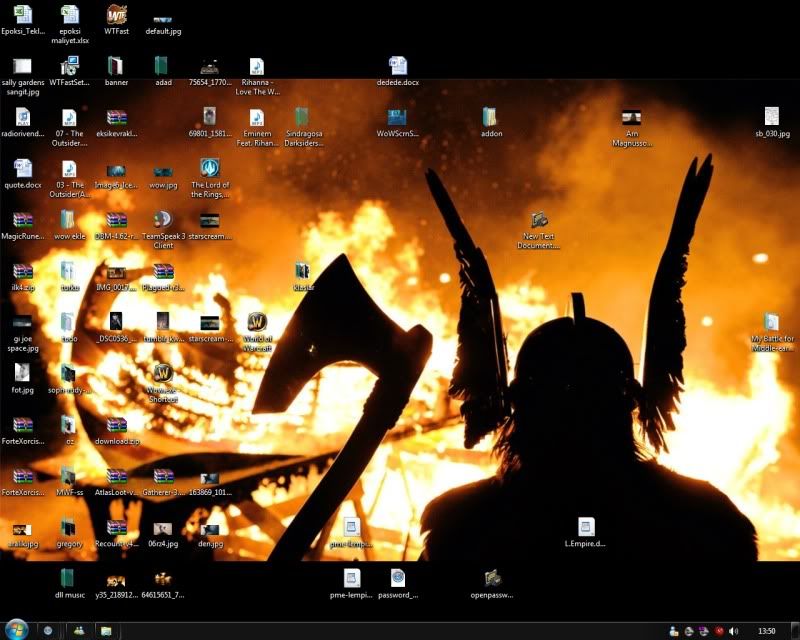Open the dll music folder
Viewport: 800px width, 640px height.
point(67,578)
